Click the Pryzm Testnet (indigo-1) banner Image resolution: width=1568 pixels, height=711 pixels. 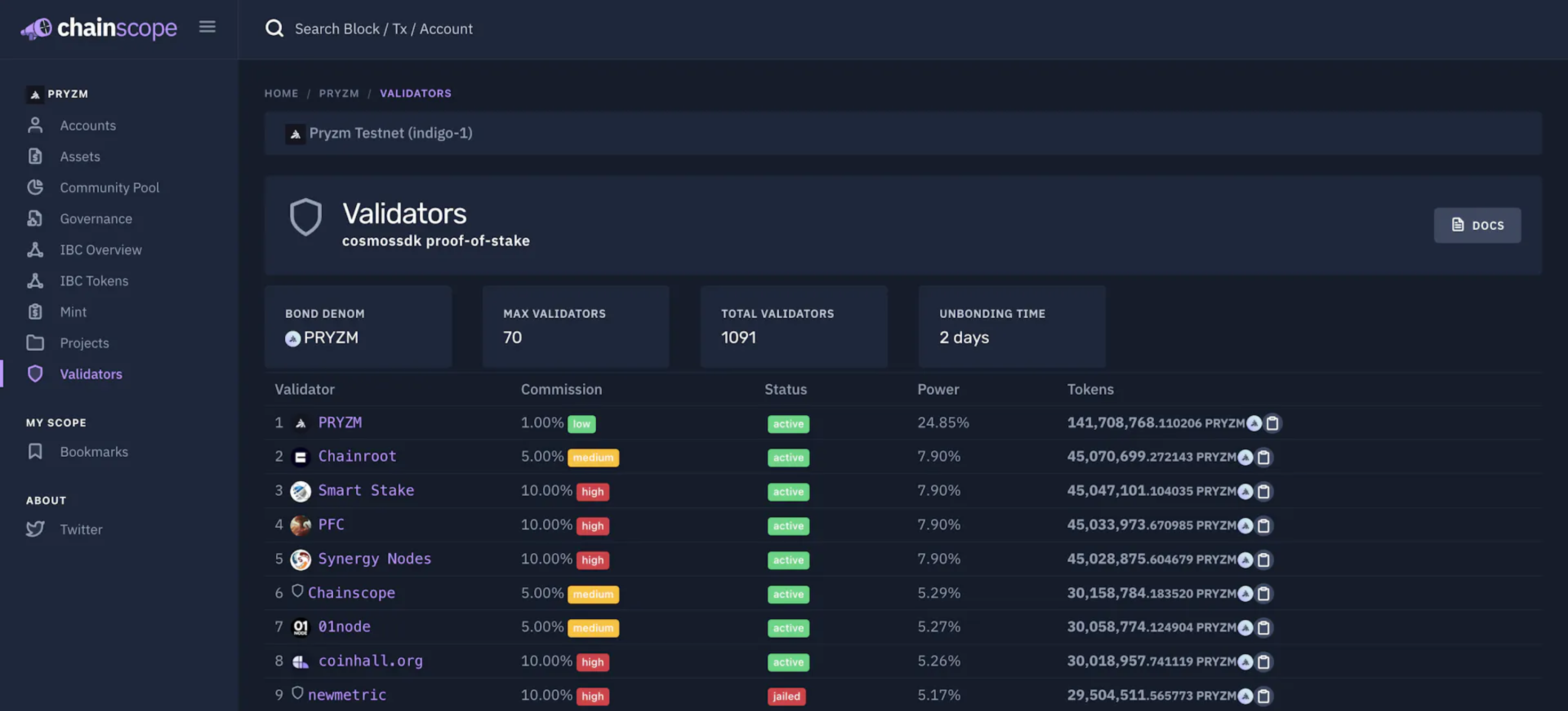903,133
